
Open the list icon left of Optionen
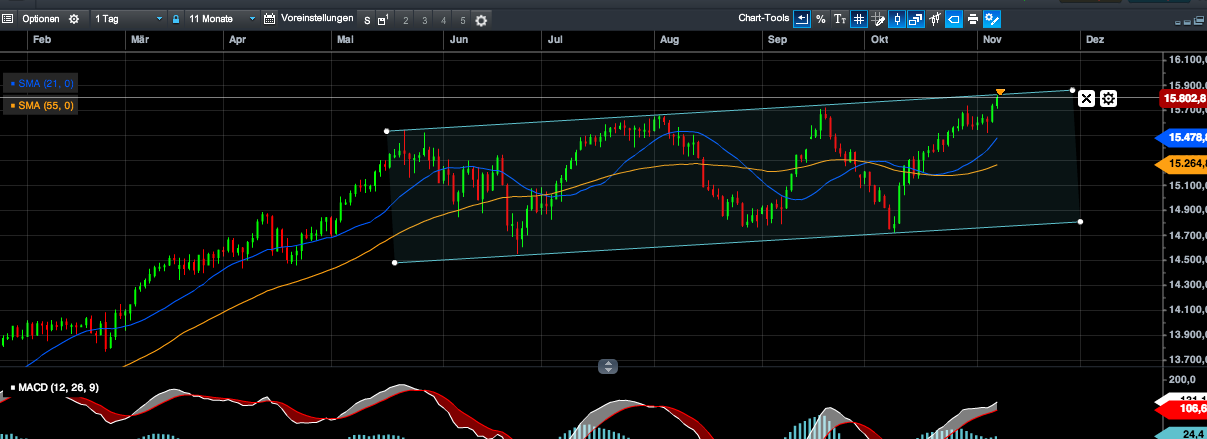point(7,19)
